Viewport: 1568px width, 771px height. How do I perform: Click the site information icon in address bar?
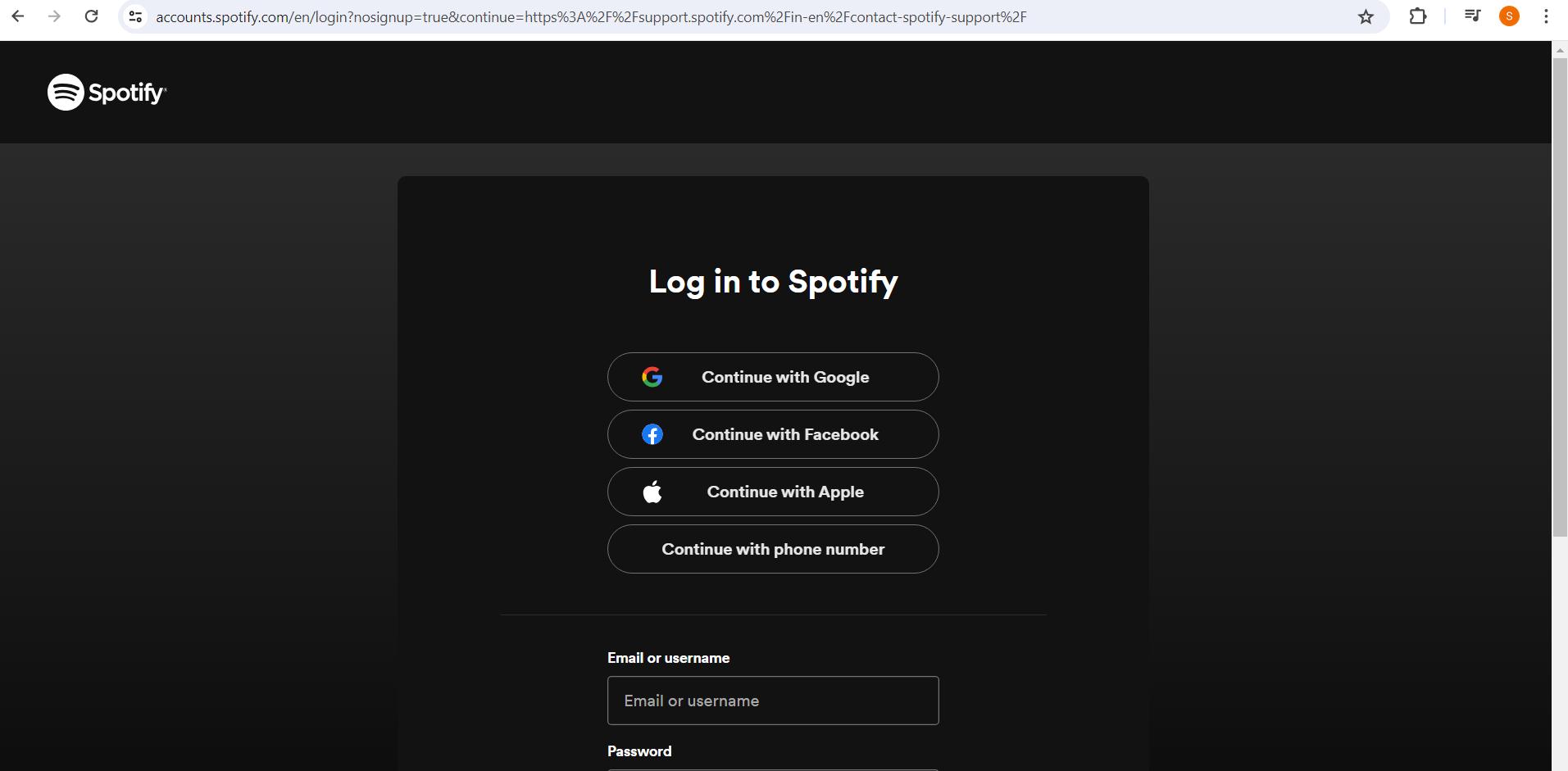point(135,16)
